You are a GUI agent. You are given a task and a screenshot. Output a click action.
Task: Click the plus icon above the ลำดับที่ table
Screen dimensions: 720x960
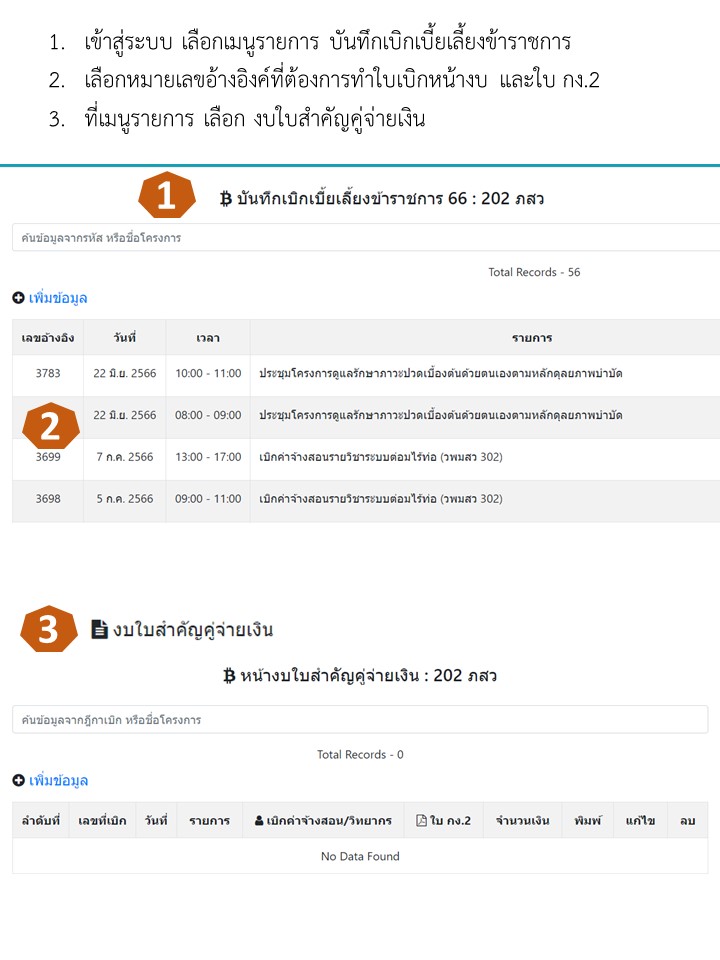tap(18, 781)
